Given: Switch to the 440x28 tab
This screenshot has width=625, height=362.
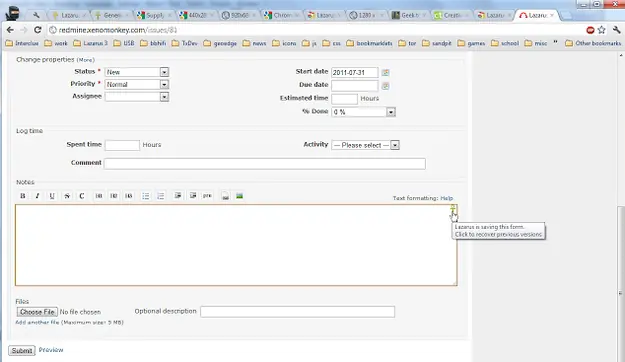Looking at the screenshot, I should (196, 15).
